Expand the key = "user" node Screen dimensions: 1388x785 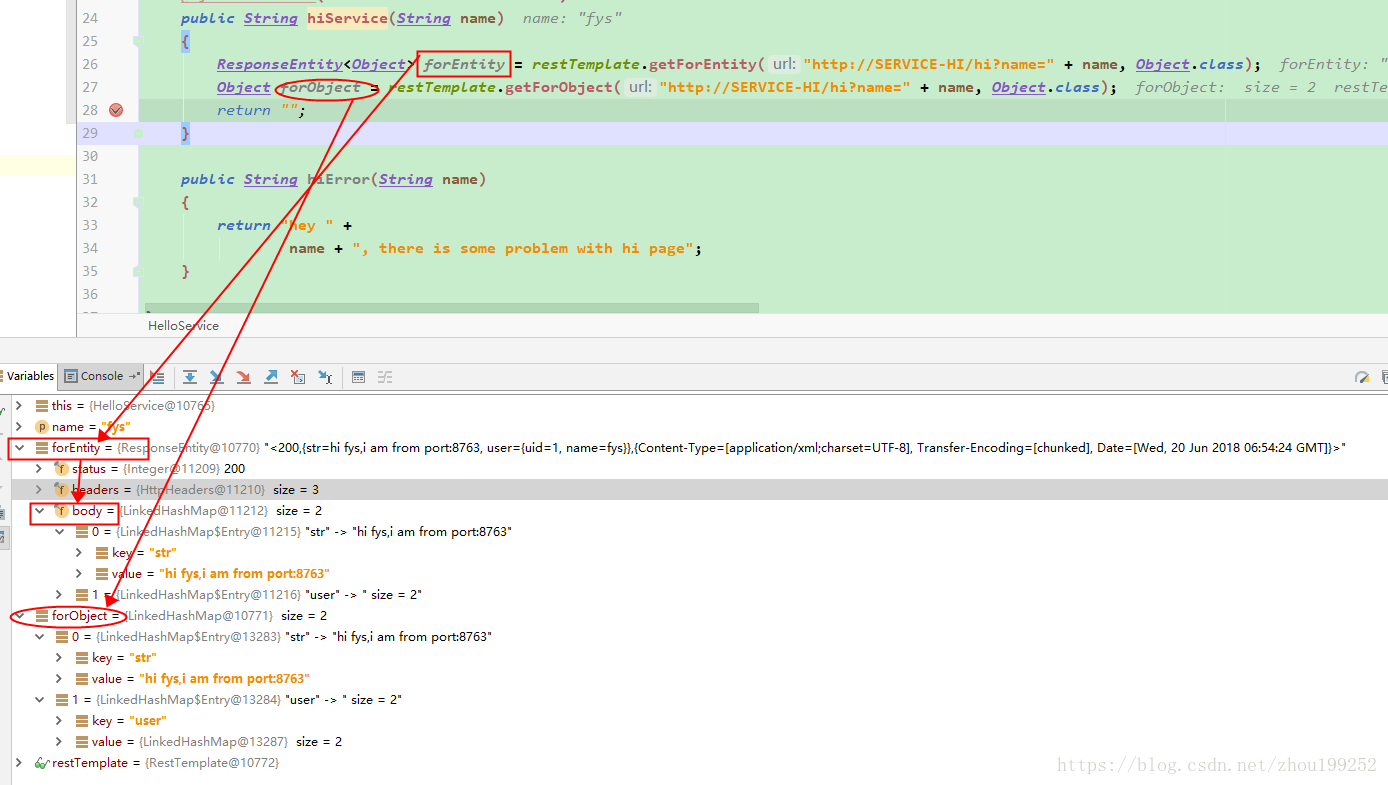point(59,721)
